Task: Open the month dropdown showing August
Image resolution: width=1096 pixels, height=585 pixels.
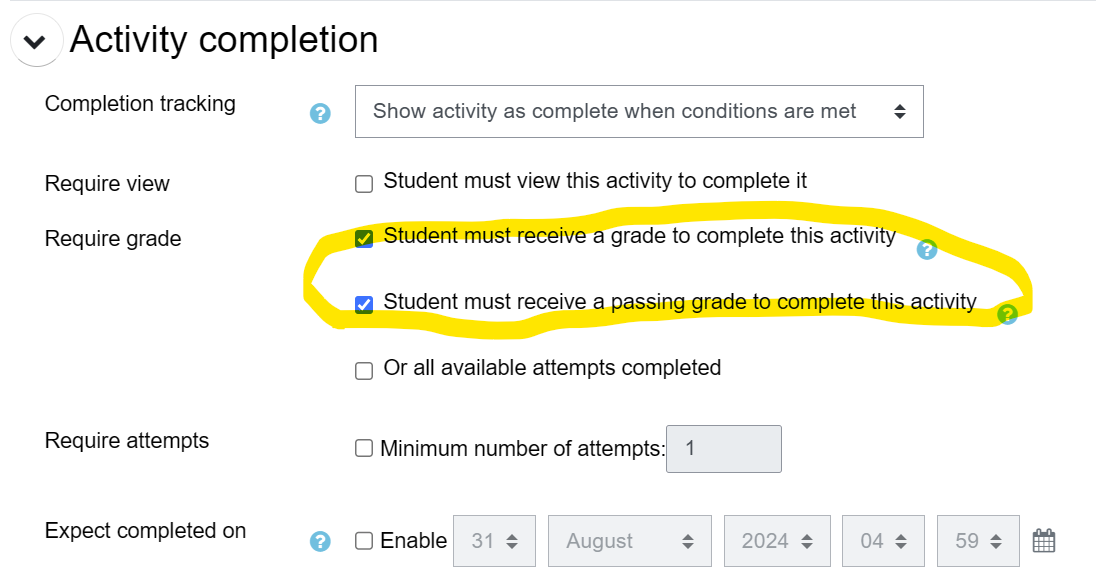Action: 630,541
